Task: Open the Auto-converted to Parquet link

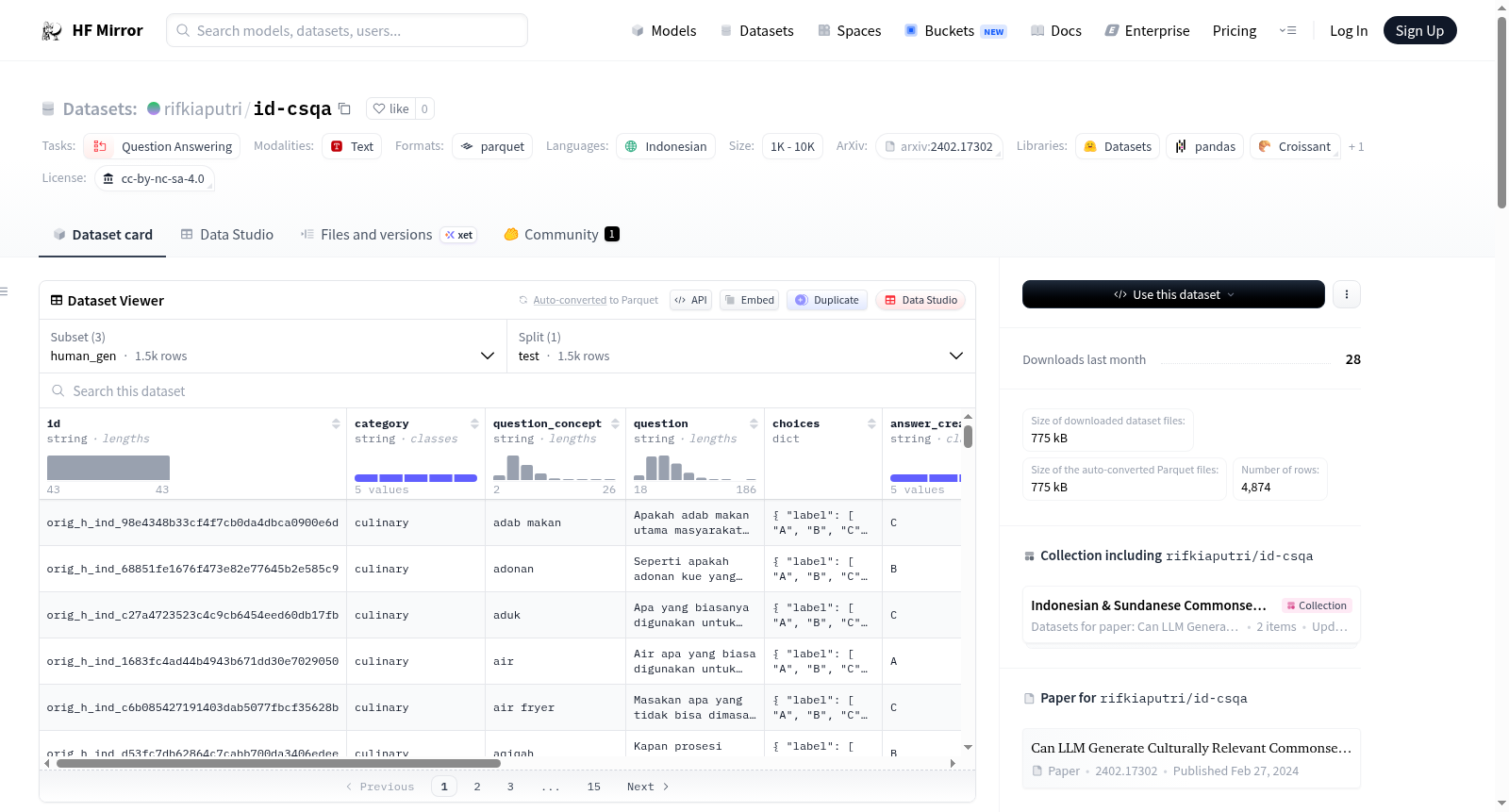Action: 595,300
